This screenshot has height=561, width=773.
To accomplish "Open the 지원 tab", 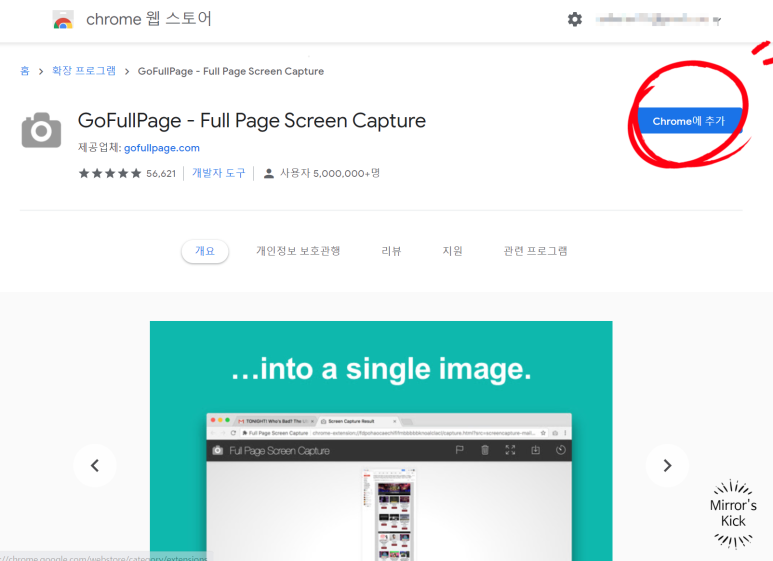I will coord(453,251).
